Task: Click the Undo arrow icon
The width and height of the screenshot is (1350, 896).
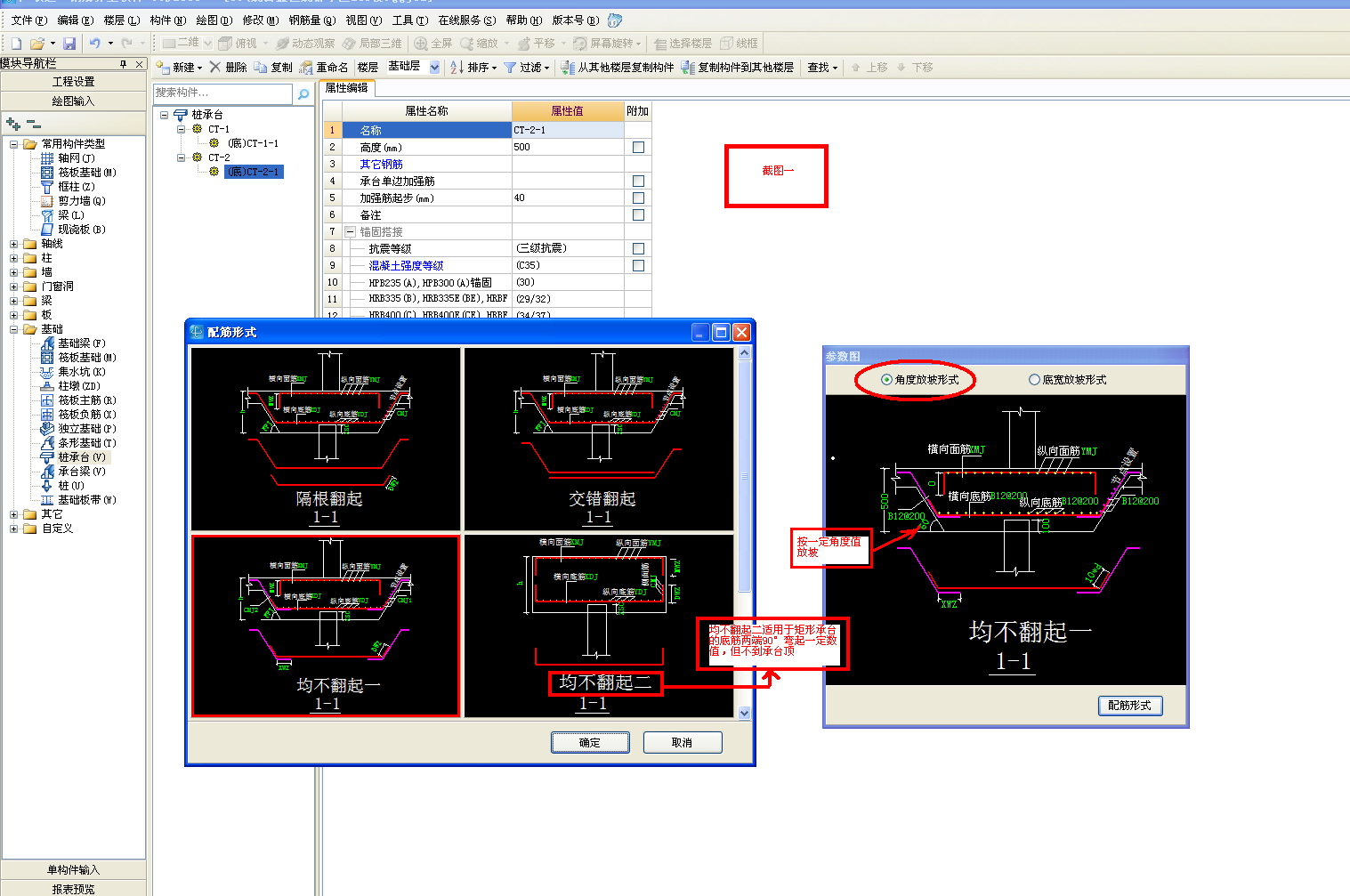Action: pyautogui.click(x=94, y=43)
